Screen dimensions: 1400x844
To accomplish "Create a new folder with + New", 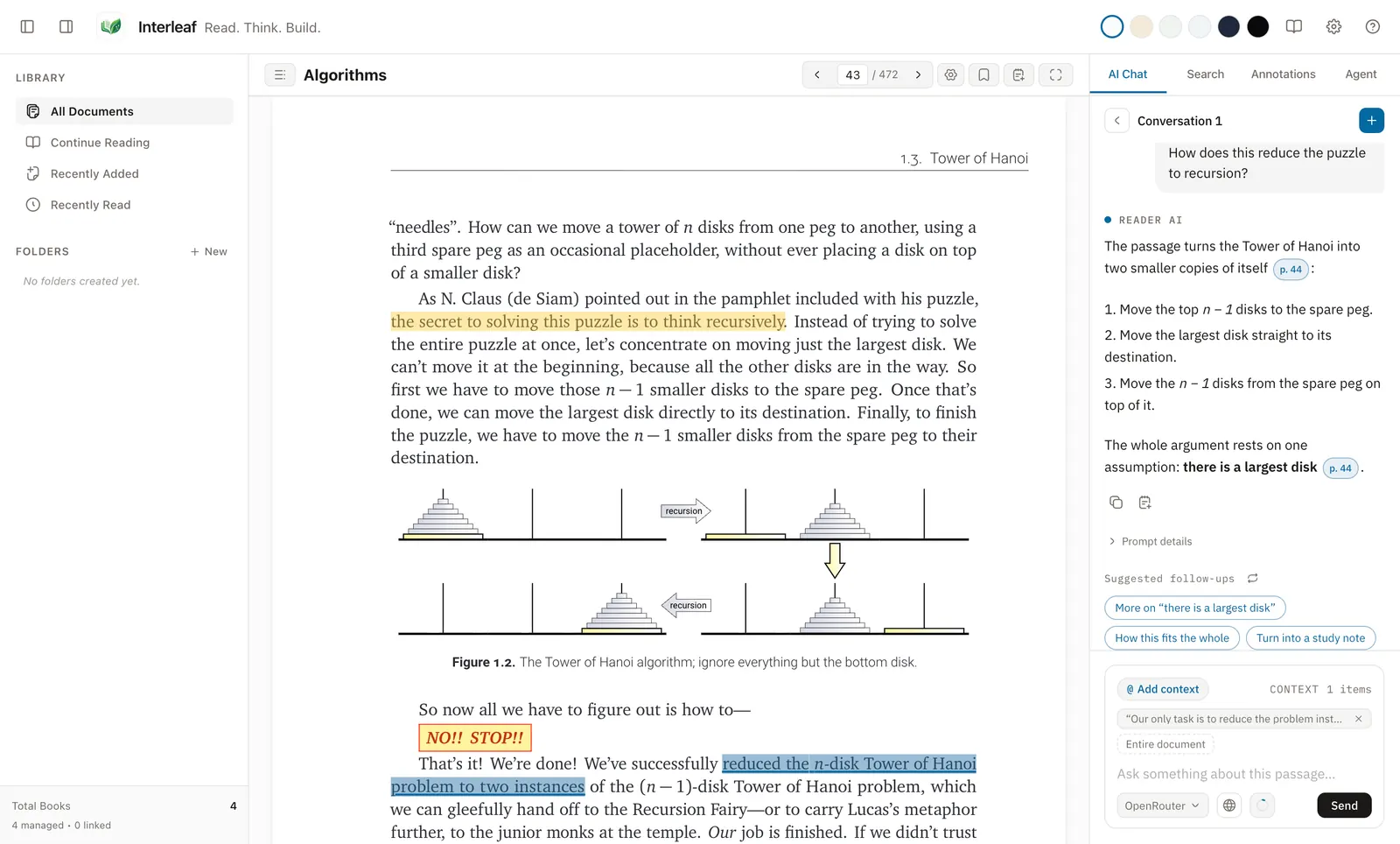I will click(209, 252).
